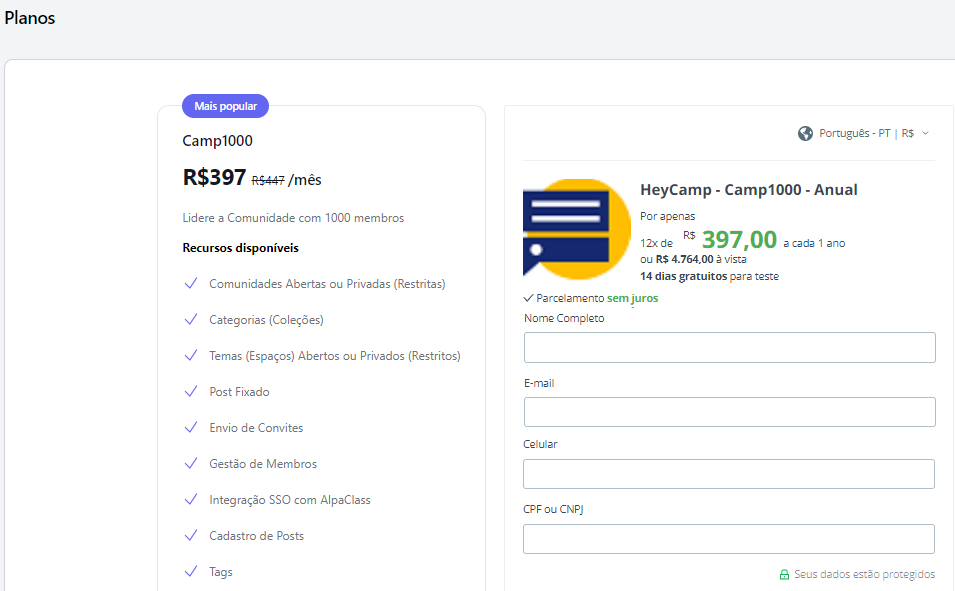
Task: Click the green padlock security icon
Action: tap(785, 575)
